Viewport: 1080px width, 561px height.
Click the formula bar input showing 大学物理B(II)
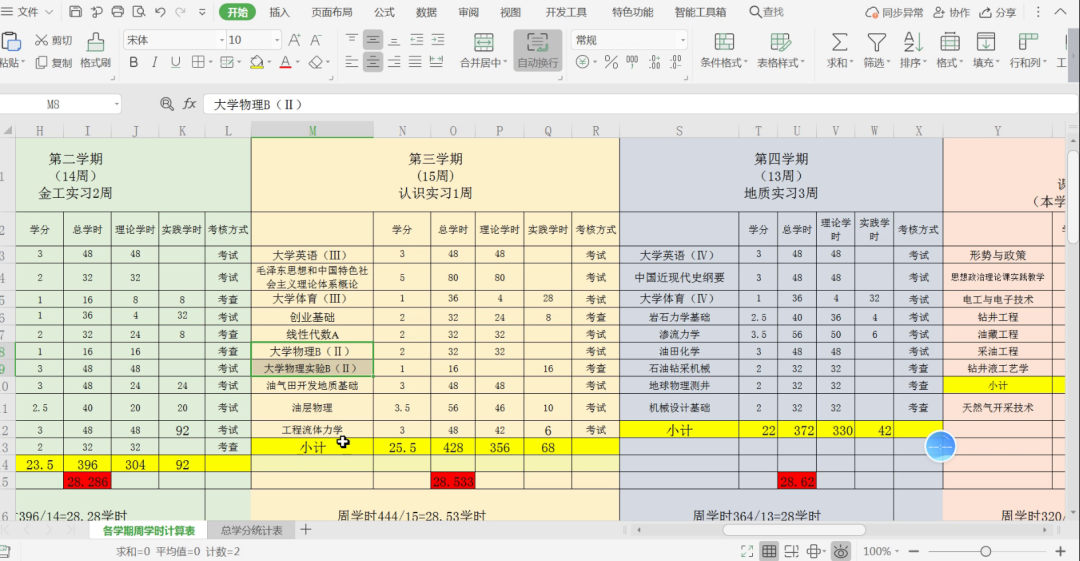(x=600, y=104)
